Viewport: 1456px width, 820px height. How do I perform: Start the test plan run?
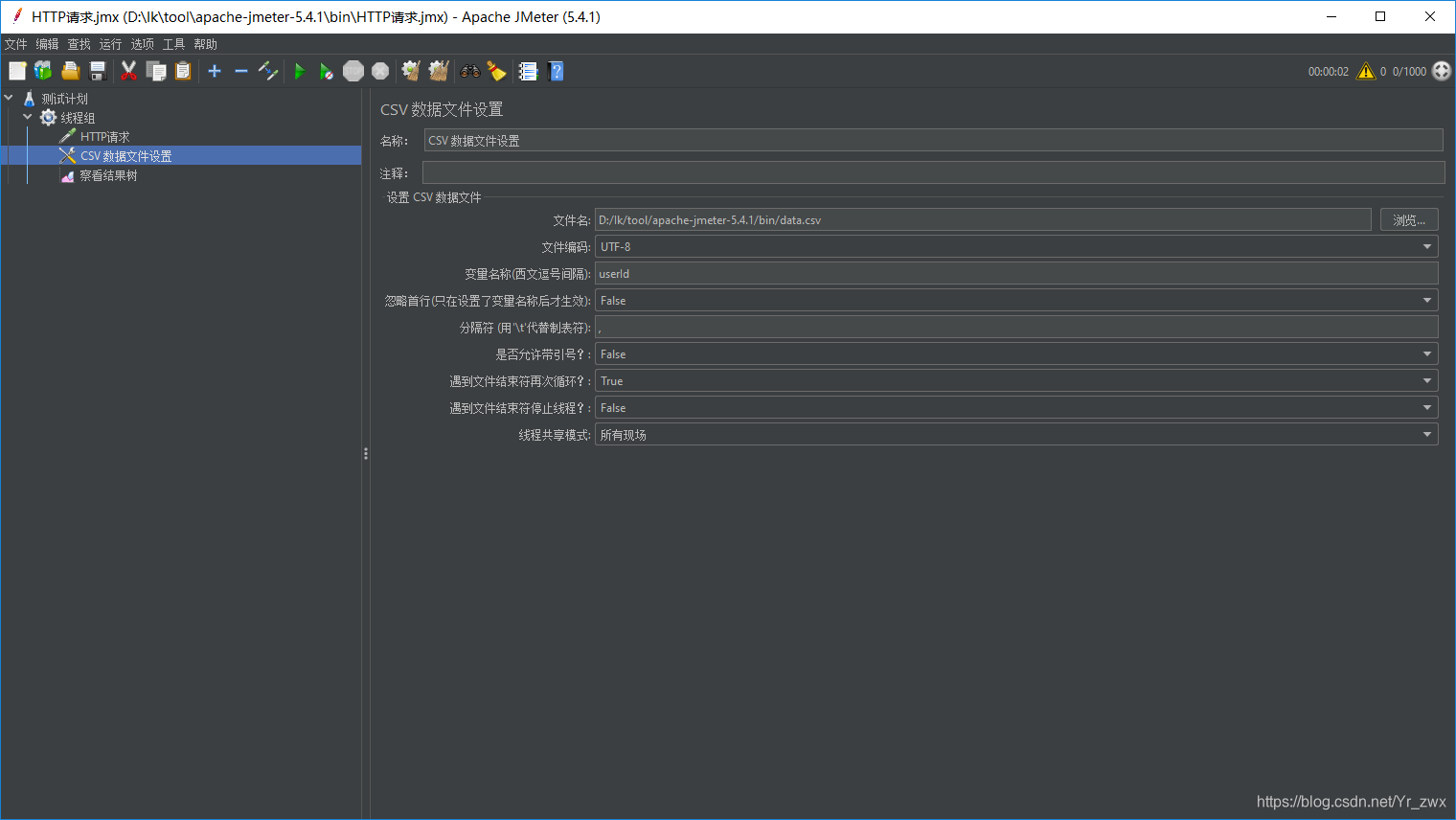click(x=299, y=70)
